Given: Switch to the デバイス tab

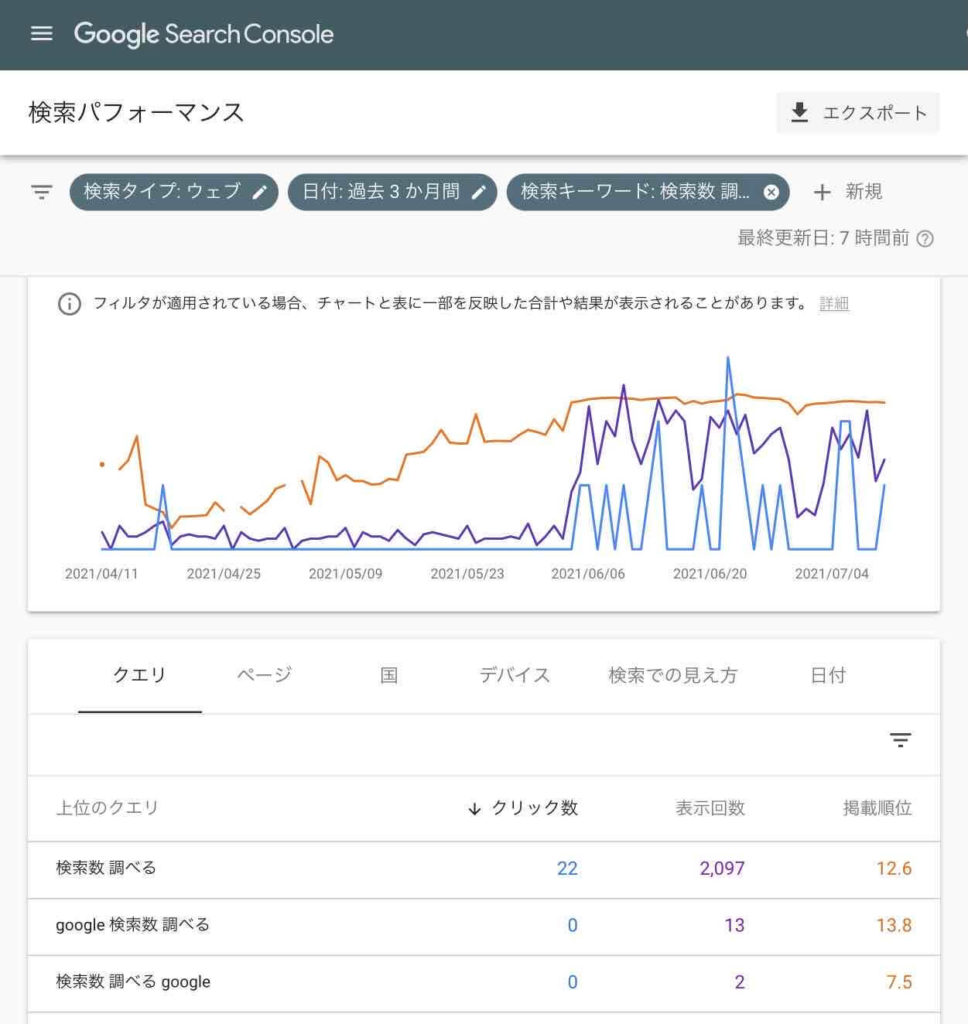Looking at the screenshot, I should tap(514, 675).
